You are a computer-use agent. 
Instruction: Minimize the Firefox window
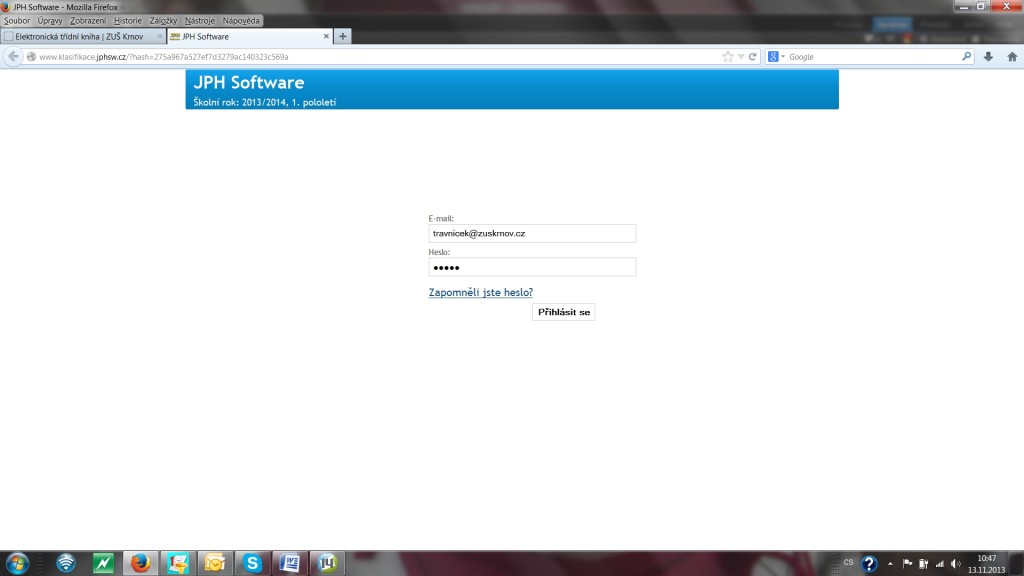pyautogui.click(x=963, y=7)
